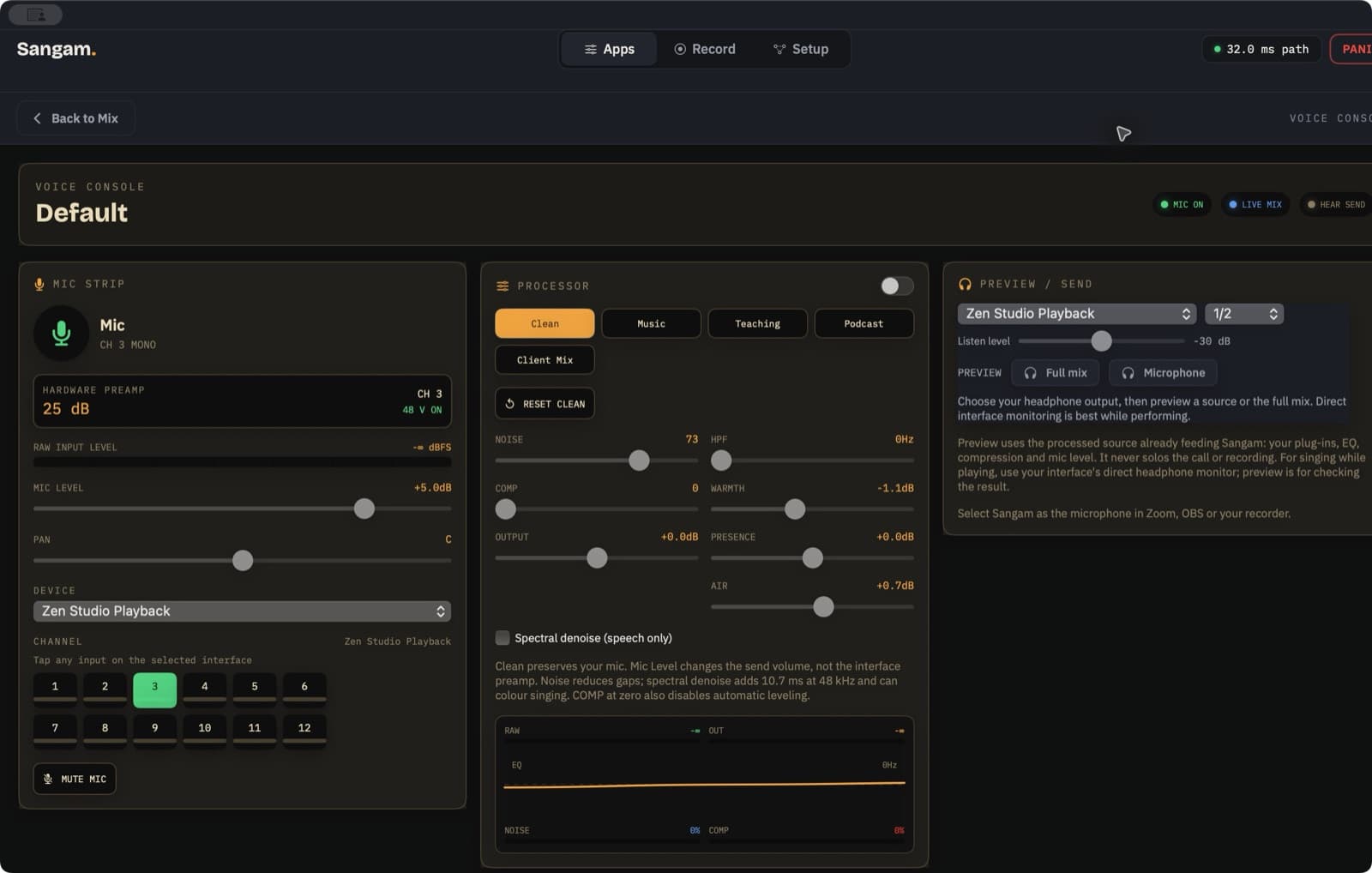Viewport: 1372px width, 873px height.
Task: Switch to the Apps tab
Action: click(610, 49)
